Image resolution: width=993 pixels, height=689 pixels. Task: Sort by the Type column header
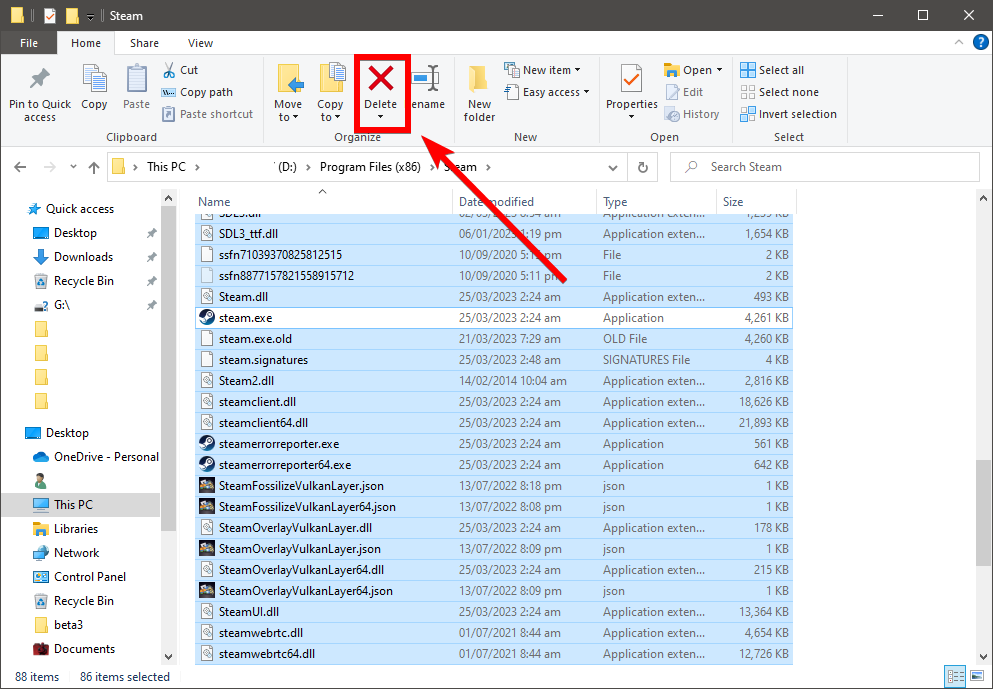pyautogui.click(x=656, y=202)
